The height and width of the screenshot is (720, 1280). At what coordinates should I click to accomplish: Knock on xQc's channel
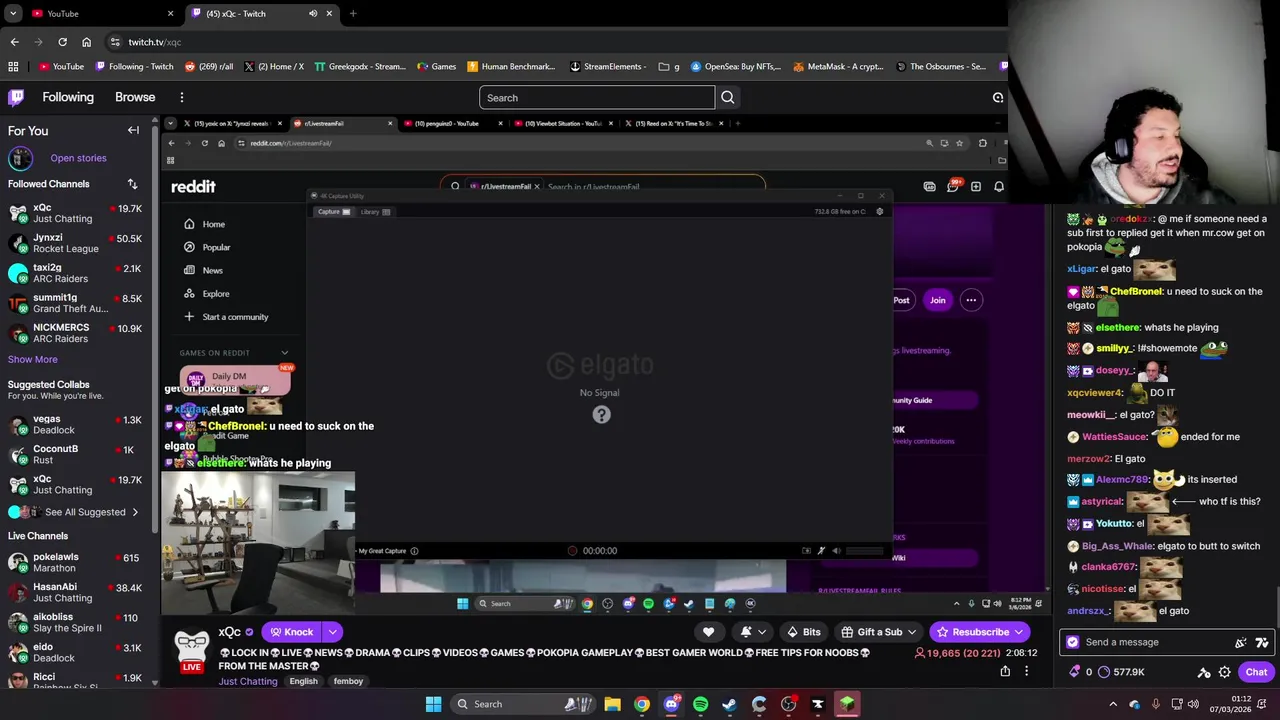(292, 632)
